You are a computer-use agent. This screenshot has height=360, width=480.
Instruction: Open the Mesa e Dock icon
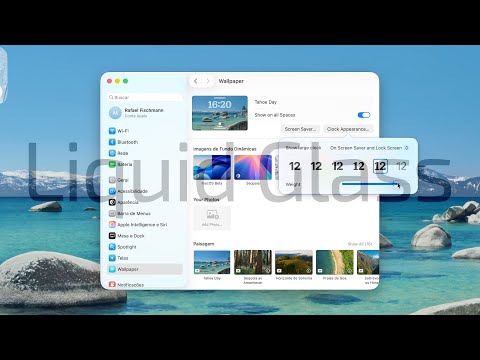112,236
